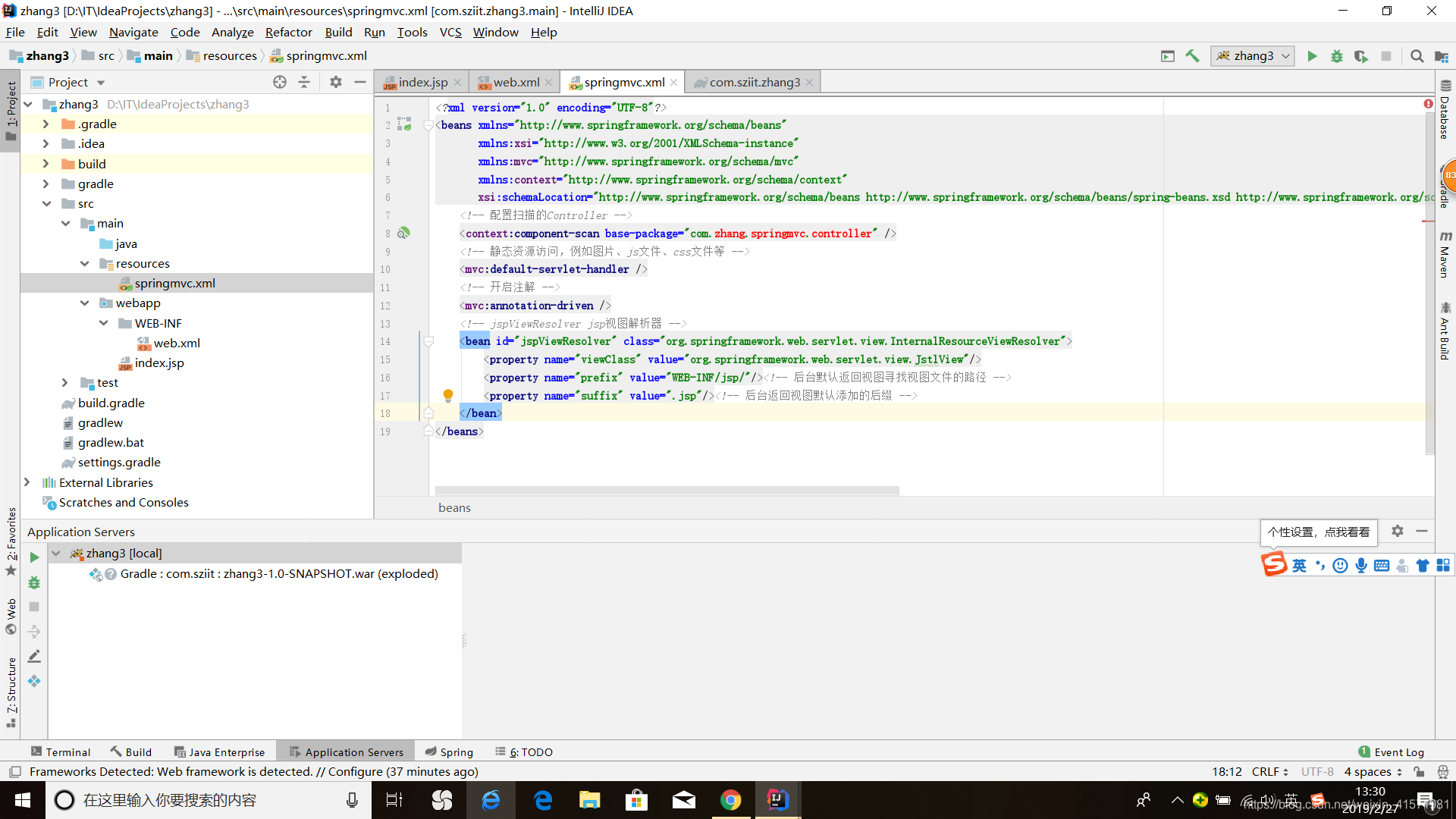Open Application Servers panel settings gear

pos(1398,532)
